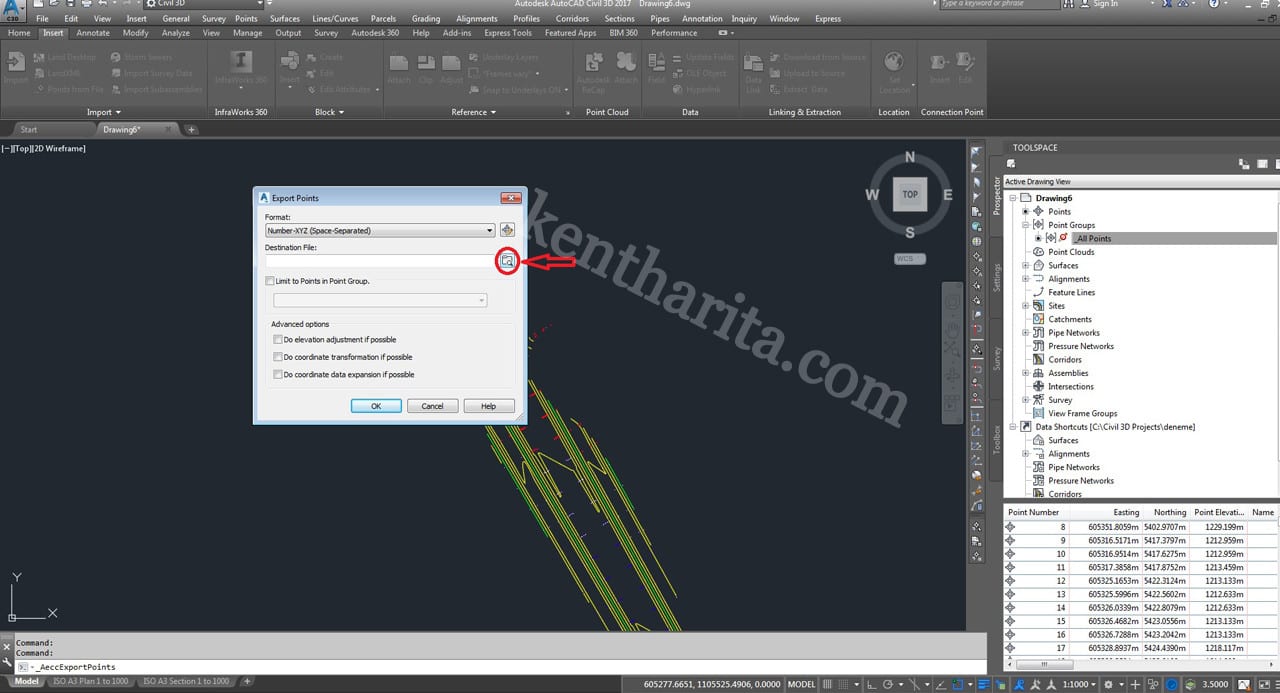Click the Destination File text field
Viewport: 1280px width, 693px height.
[380, 261]
